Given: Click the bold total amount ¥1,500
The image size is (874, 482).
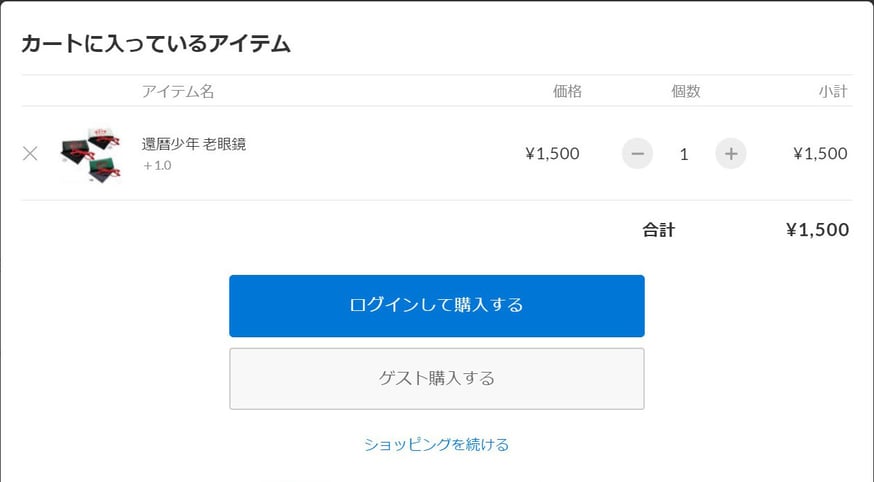Looking at the screenshot, I should click(x=817, y=230).
